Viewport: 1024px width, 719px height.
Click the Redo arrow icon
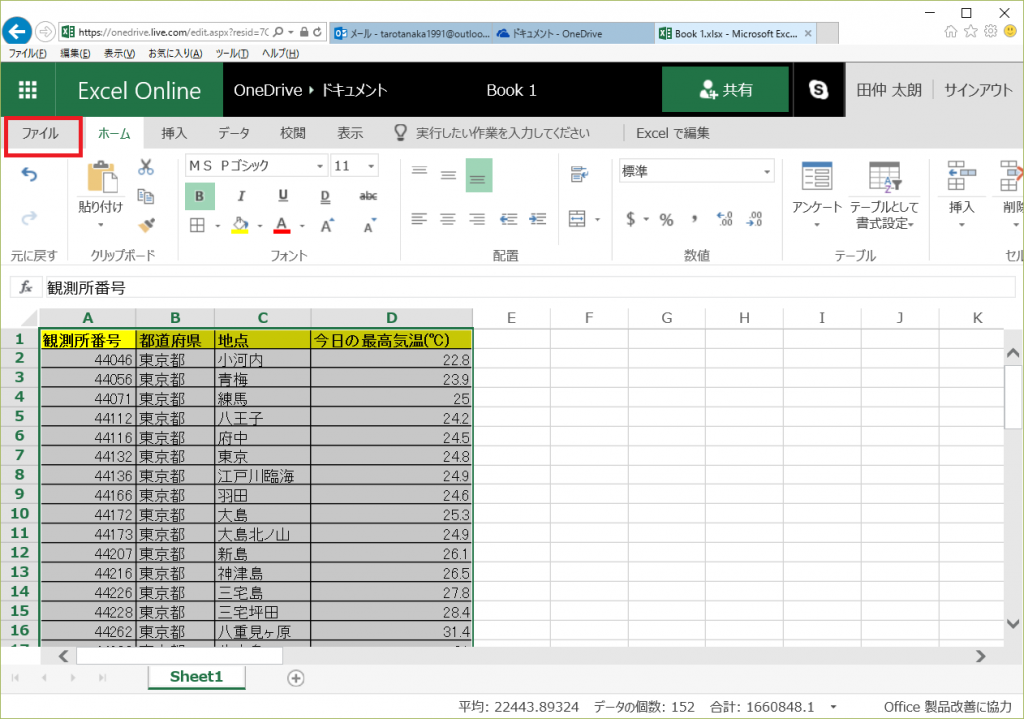(x=29, y=218)
